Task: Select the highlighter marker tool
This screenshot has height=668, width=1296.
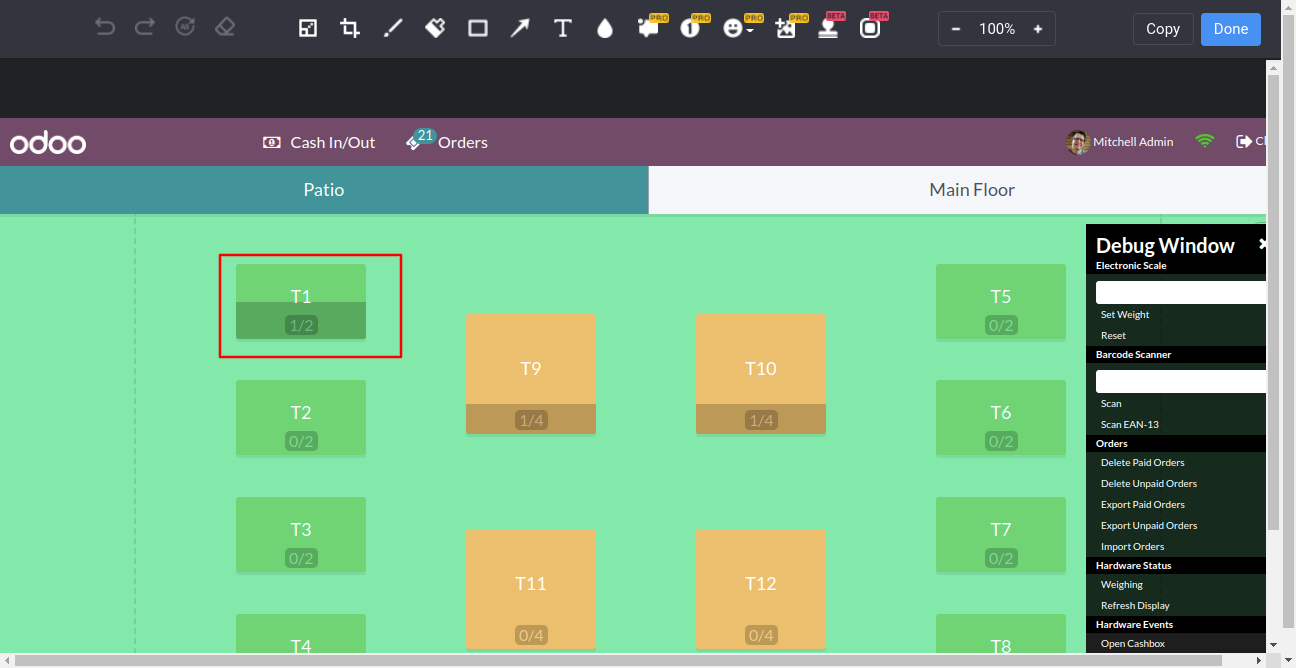Action: point(435,29)
